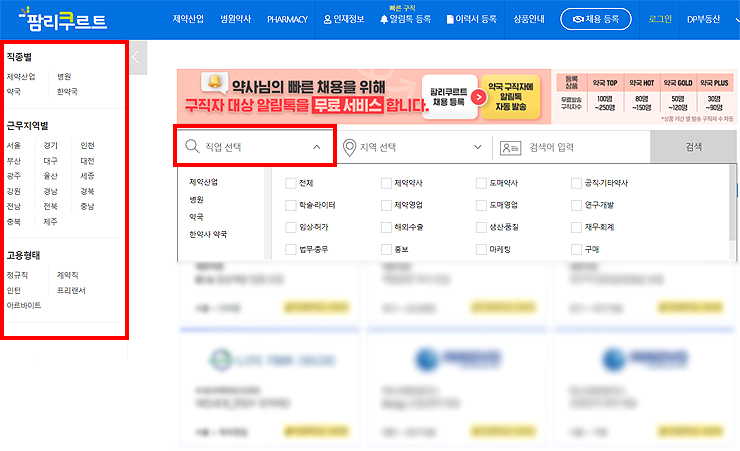Check the 생산·품질 checkbox

point(481,227)
